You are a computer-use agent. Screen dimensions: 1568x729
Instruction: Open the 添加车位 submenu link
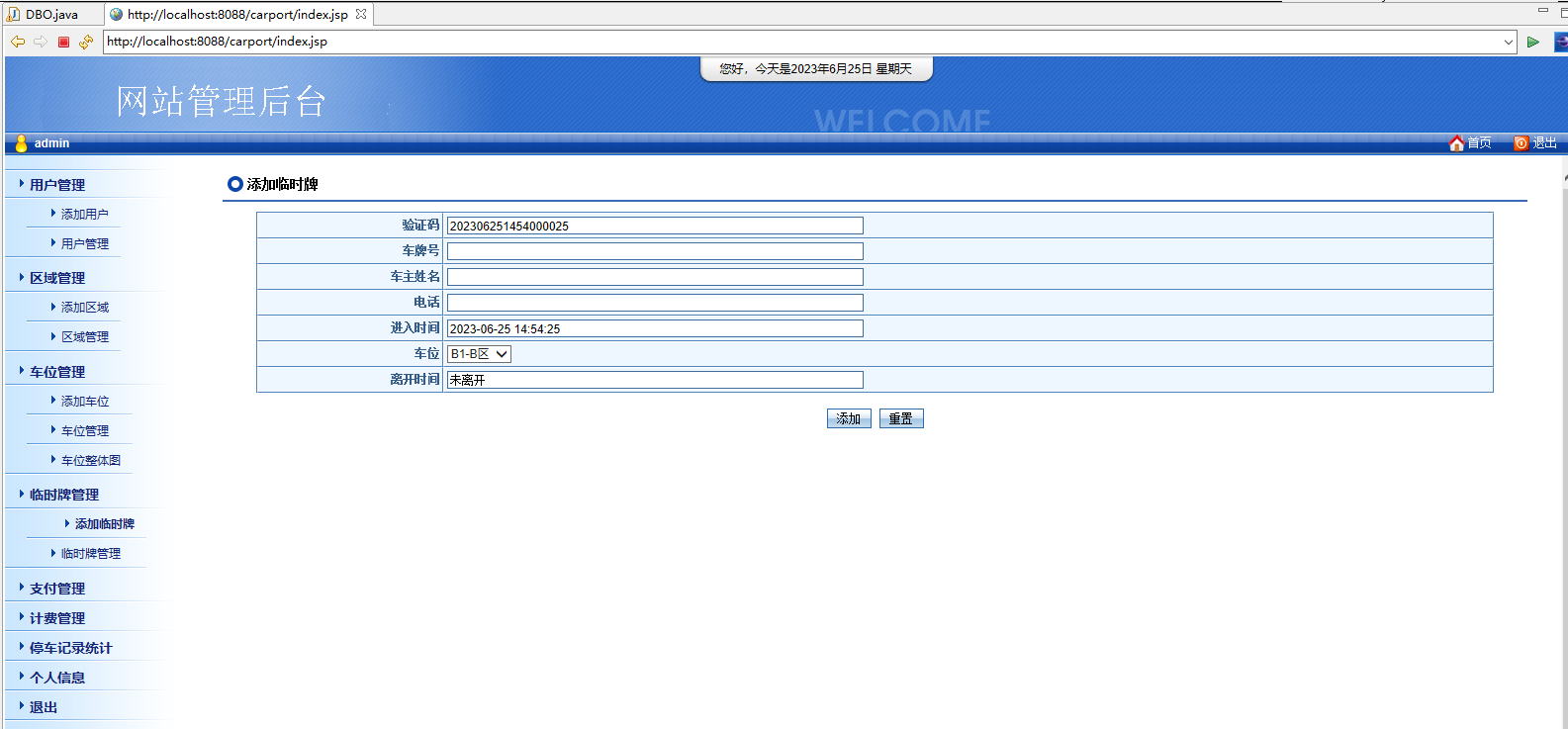pyautogui.click(x=85, y=402)
